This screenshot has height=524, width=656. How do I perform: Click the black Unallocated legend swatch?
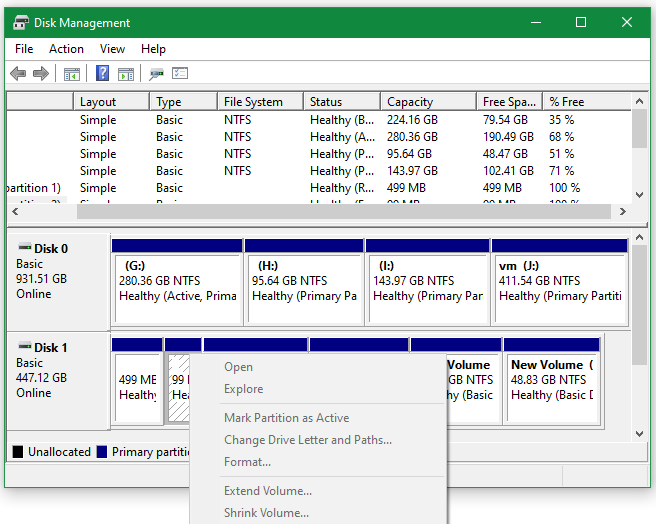point(18,452)
